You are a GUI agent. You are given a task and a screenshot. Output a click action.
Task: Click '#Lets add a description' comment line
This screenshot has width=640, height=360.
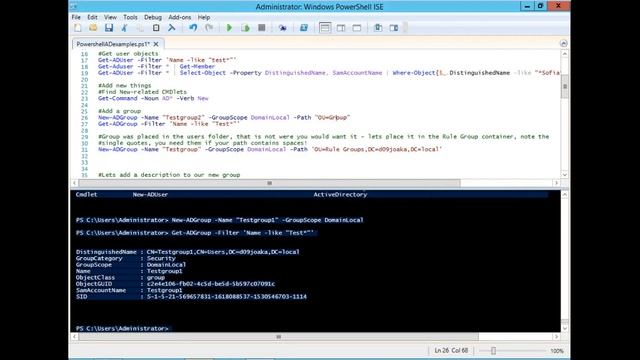pyautogui.click(x=169, y=175)
